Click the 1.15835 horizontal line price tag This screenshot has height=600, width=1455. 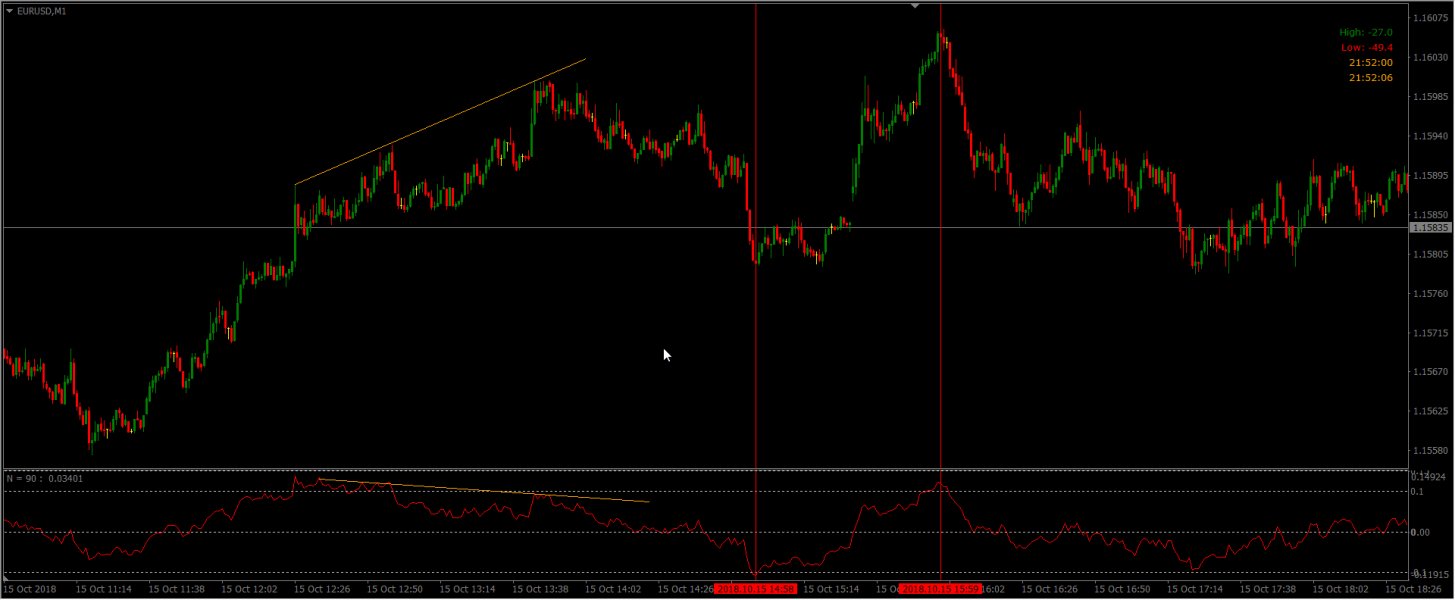(x=1429, y=228)
